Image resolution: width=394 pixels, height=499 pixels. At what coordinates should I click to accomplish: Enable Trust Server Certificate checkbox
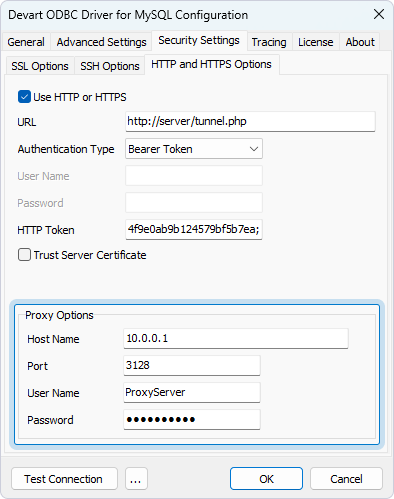click(x=24, y=255)
